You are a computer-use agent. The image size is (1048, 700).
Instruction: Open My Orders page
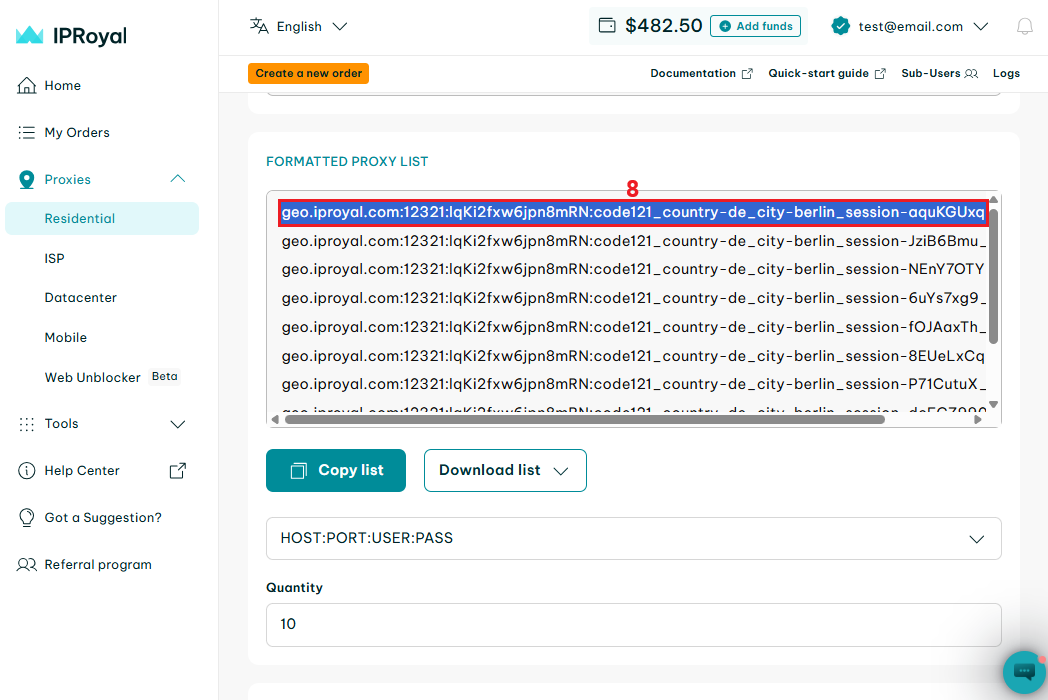(x=77, y=132)
